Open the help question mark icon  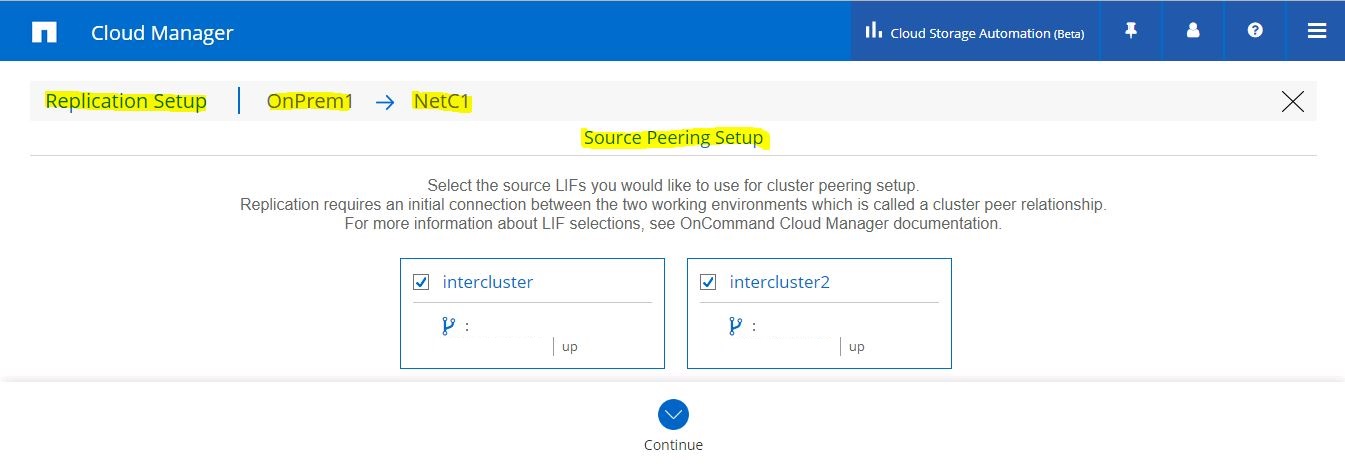coord(1255,31)
